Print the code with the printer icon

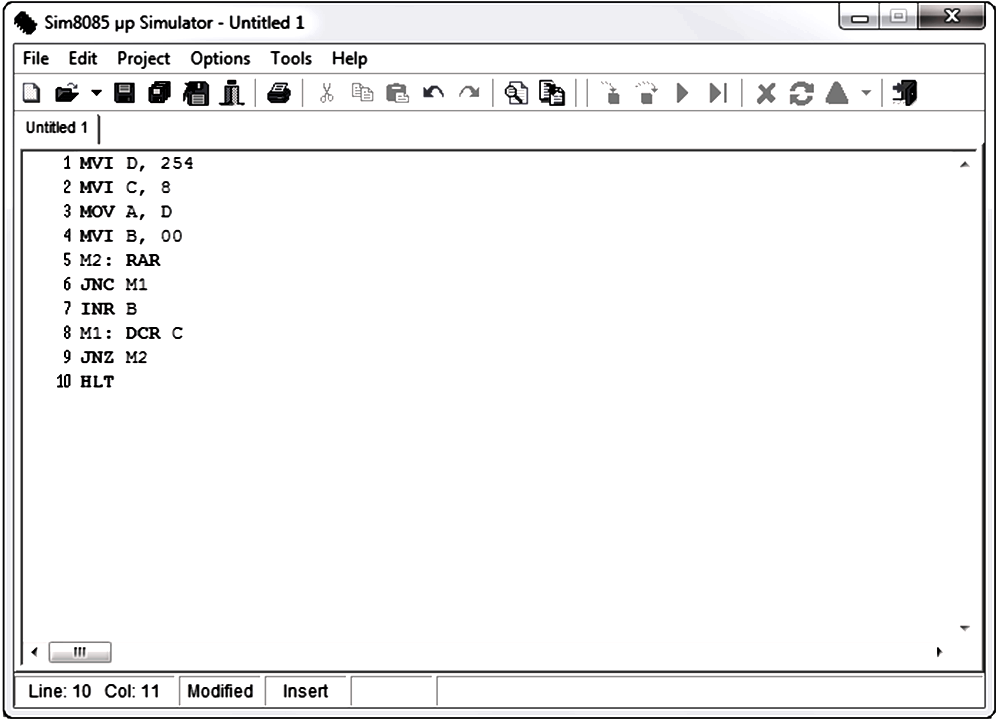279,93
